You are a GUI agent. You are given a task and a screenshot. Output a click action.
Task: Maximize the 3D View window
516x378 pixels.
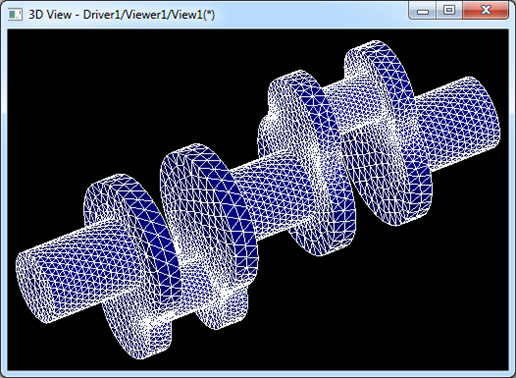[x=449, y=11]
